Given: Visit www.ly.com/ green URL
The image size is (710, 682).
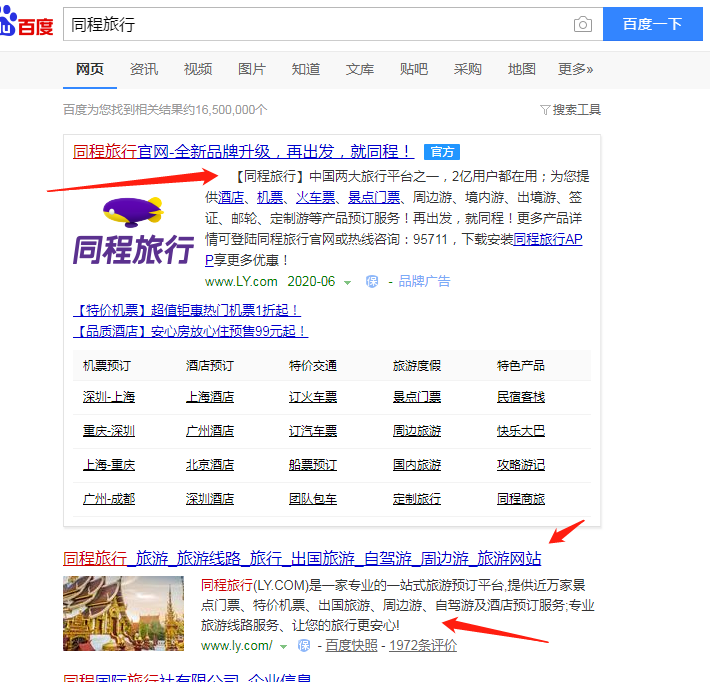Looking at the screenshot, I should tap(237, 645).
